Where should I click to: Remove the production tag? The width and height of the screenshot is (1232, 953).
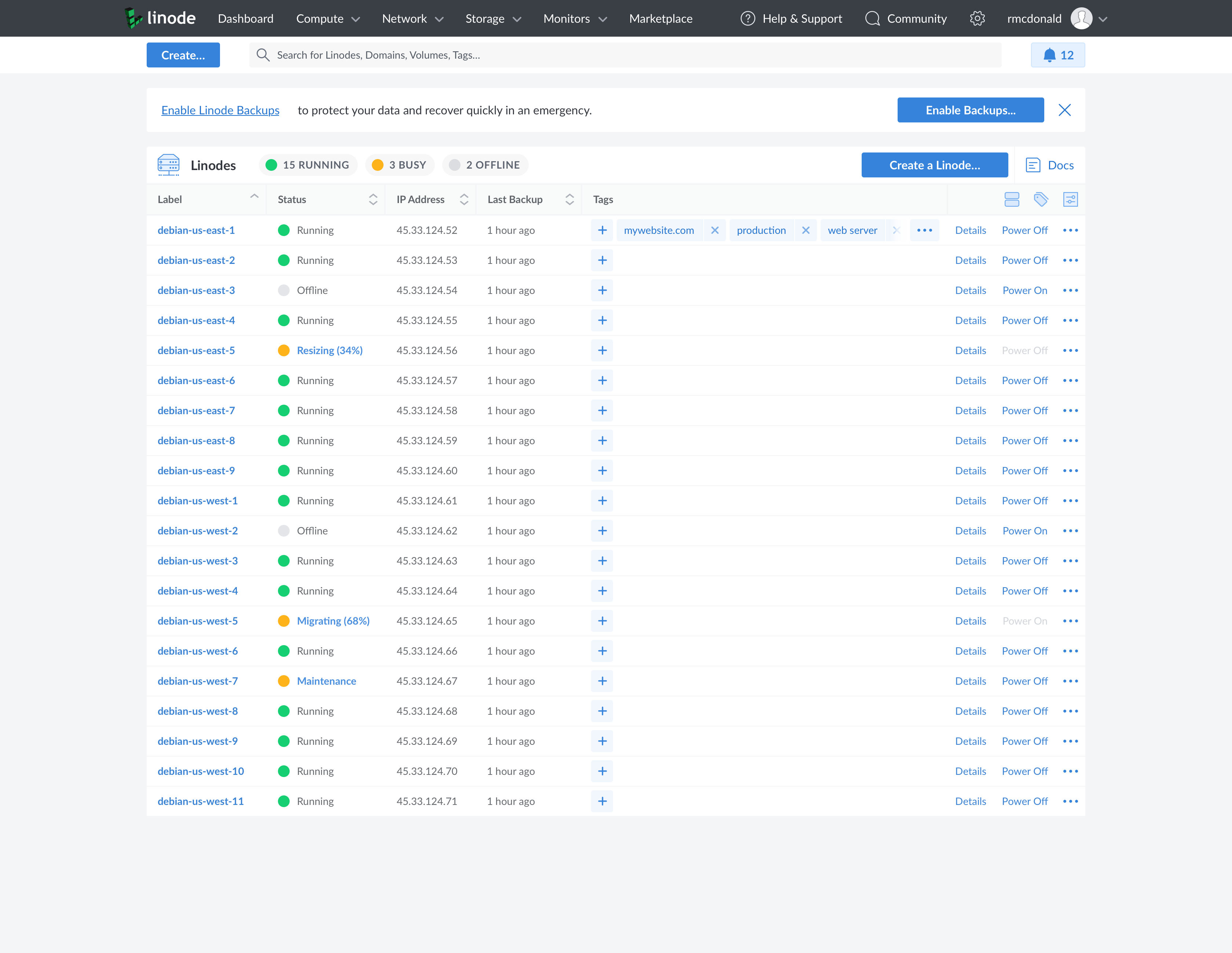click(806, 230)
